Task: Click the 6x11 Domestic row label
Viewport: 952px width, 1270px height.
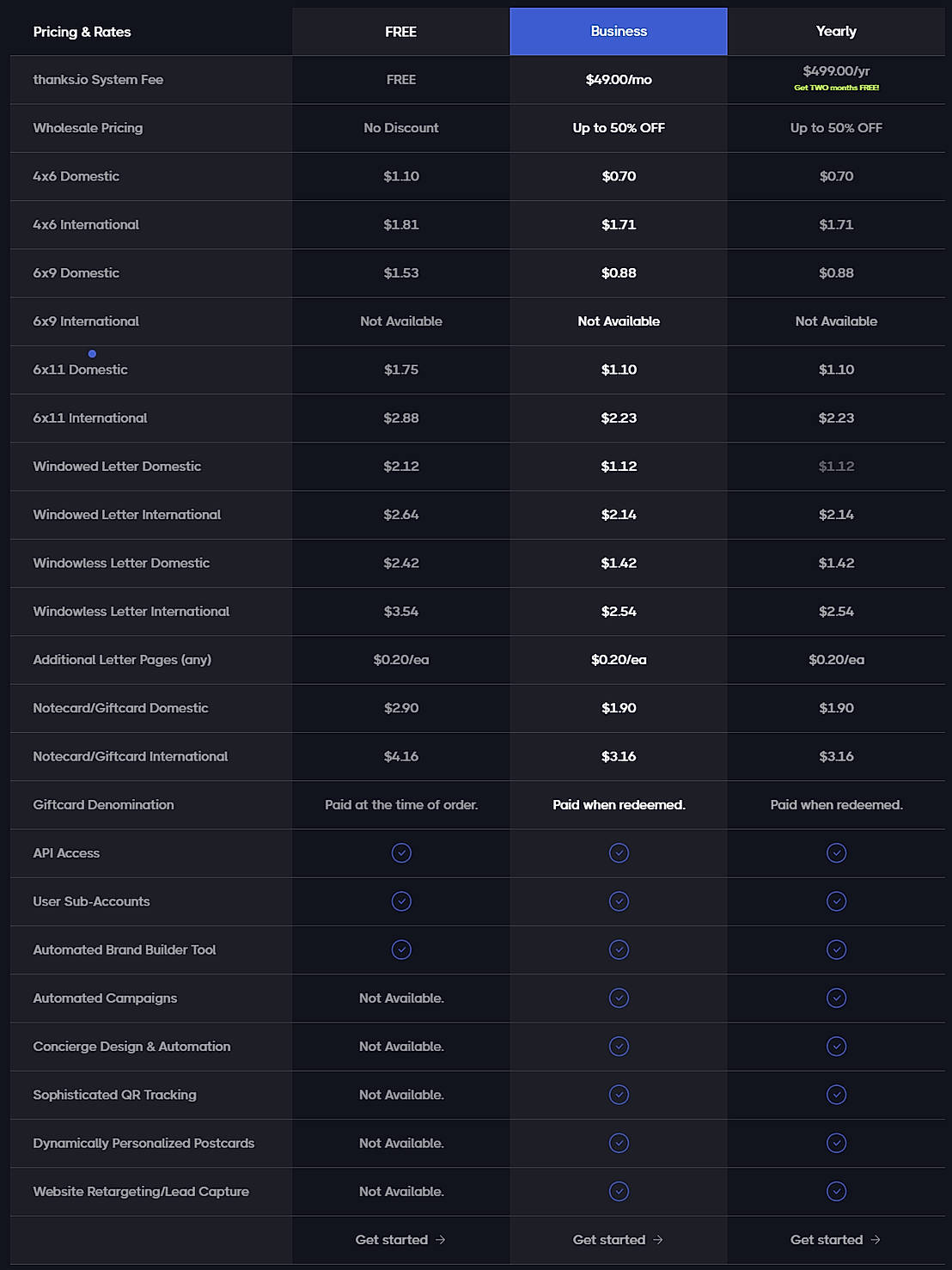Action: click(80, 369)
